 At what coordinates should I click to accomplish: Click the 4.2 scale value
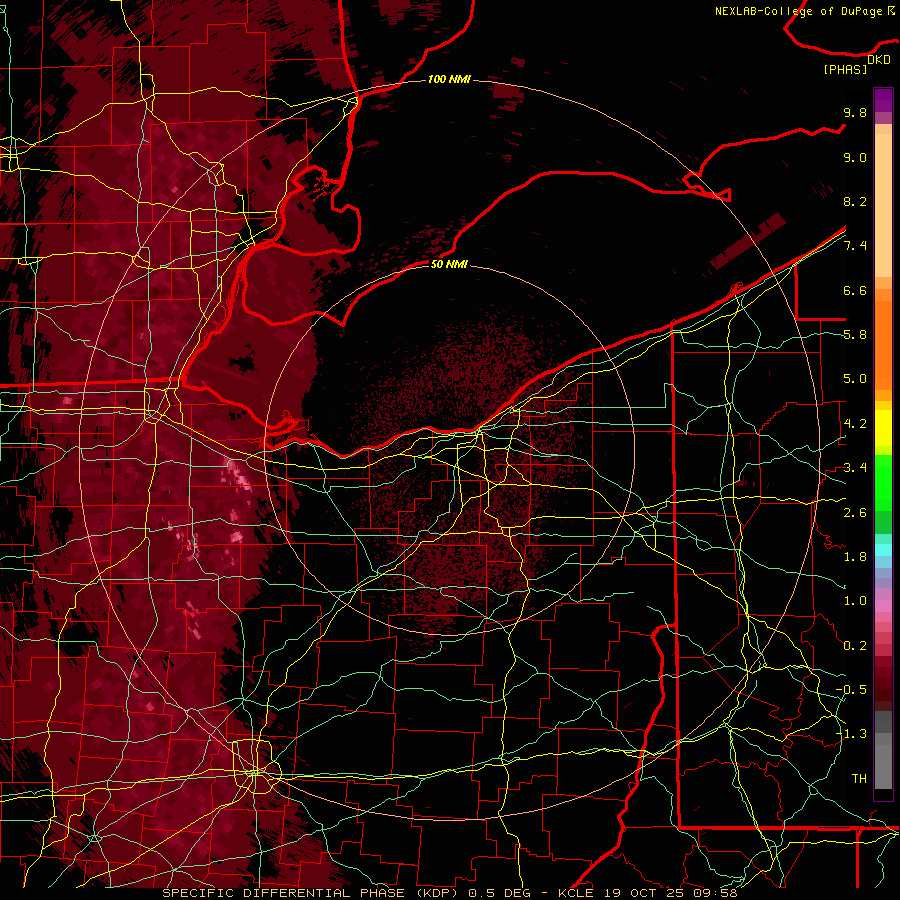(x=855, y=424)
